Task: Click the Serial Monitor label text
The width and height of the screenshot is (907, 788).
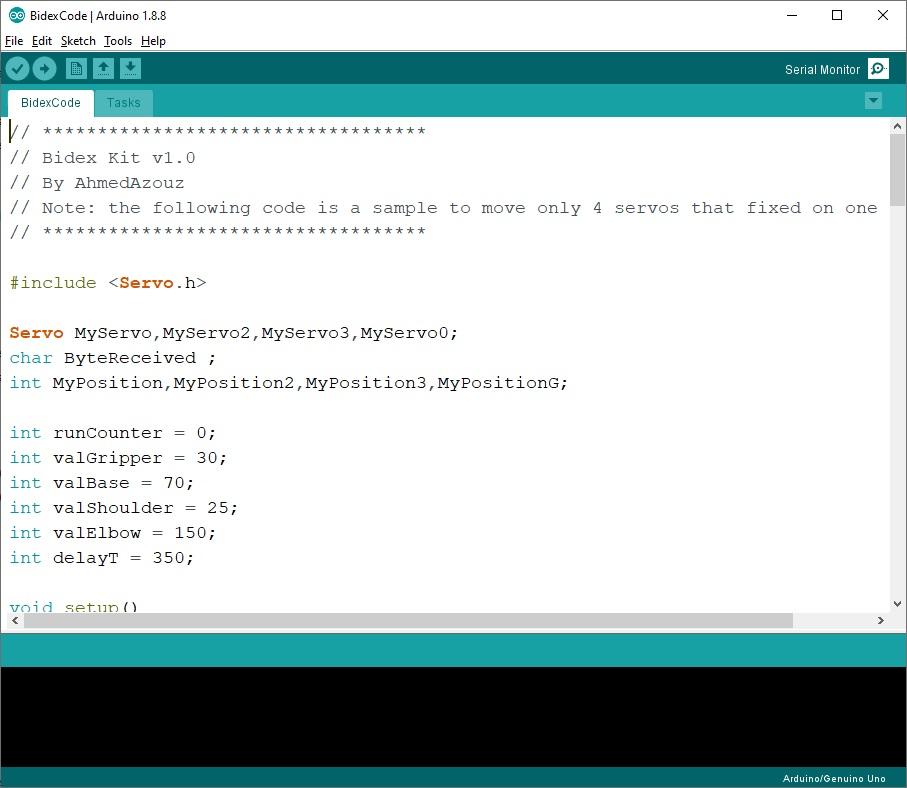Action: pyautogui.click(x=822, y=69)
